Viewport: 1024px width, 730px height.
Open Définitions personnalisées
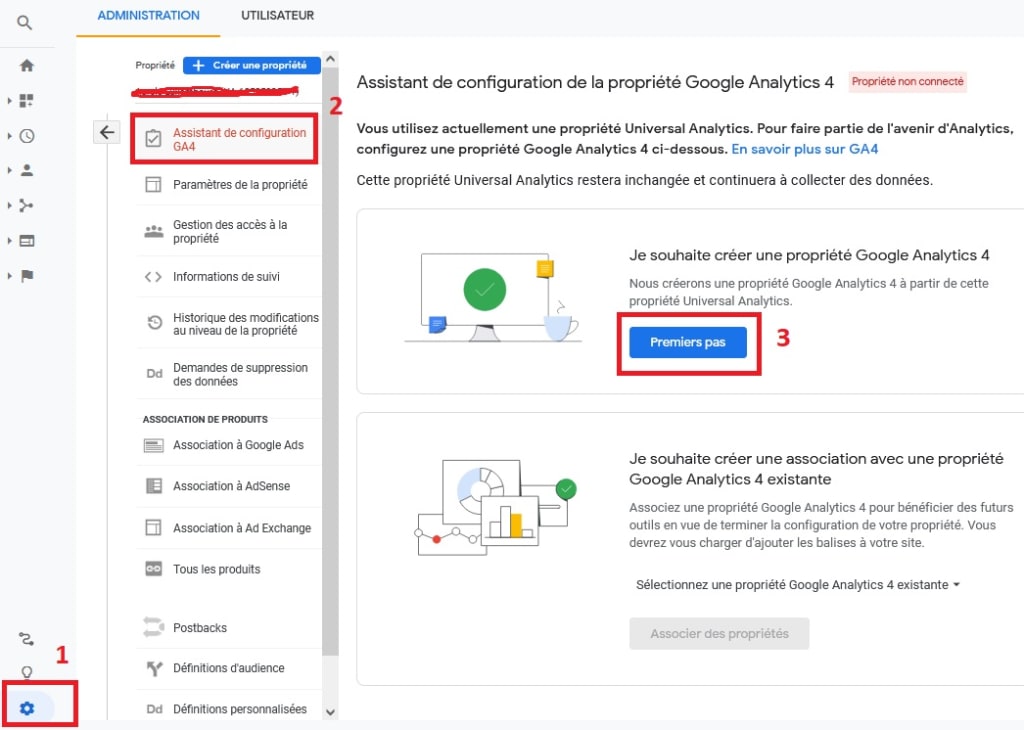point(229,709)
